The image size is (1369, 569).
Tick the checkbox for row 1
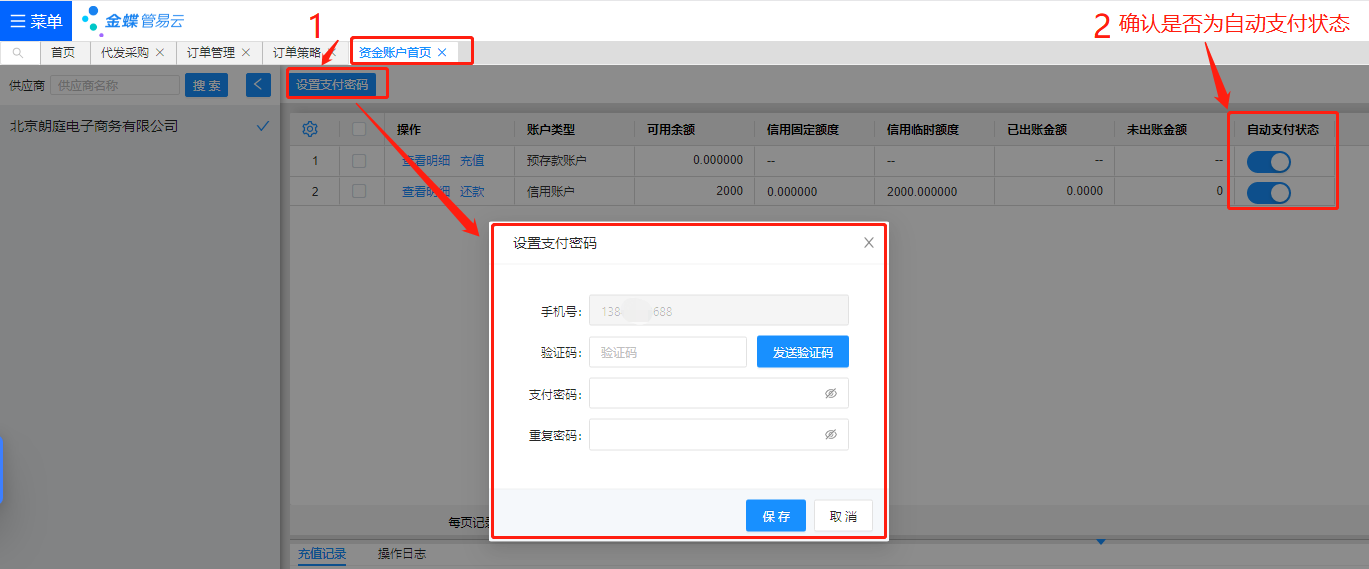point(359,161)
